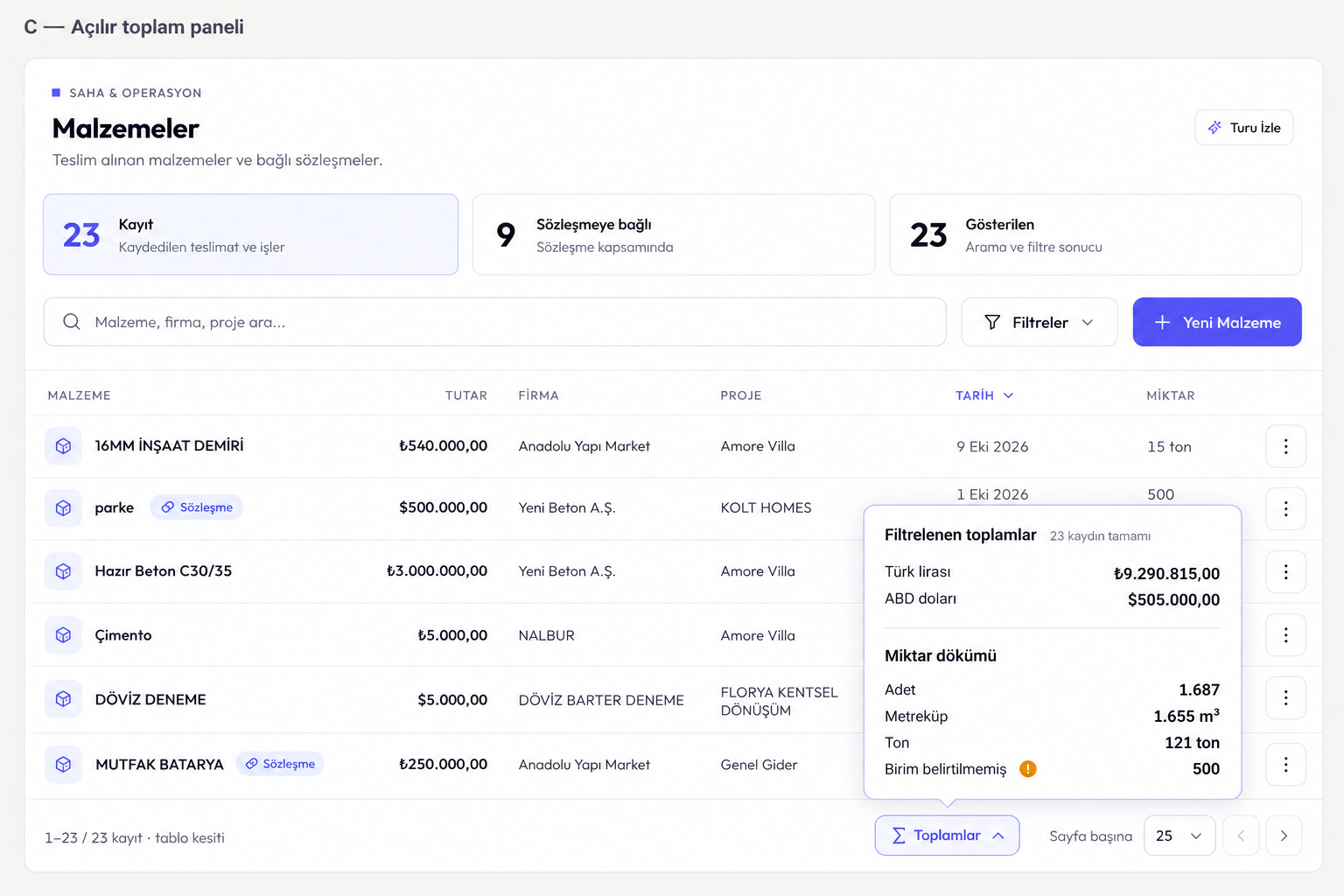Open the Sayfa başına 25 selector
Image resolution: width=1344 pixels, height=896 pixels.
click(x=1179, y=836)
